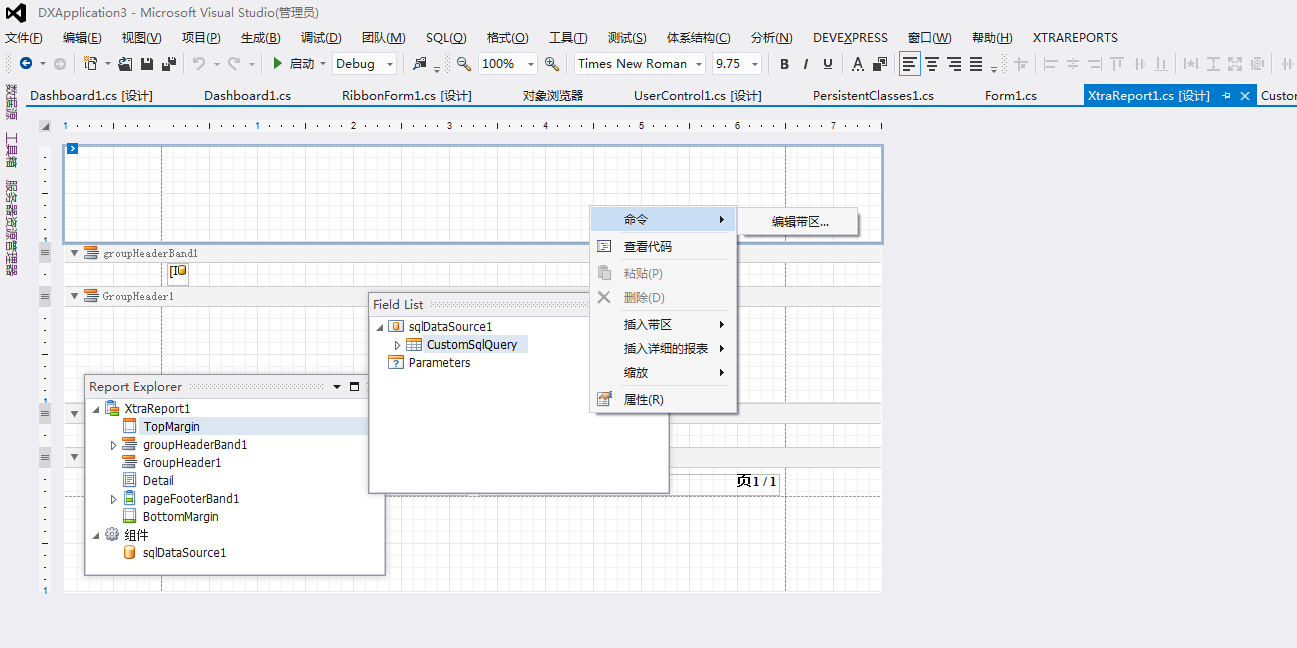Collapse the groupHeaderBand1 band in the designer
The image size is (1297, 648).
(74, 253)
